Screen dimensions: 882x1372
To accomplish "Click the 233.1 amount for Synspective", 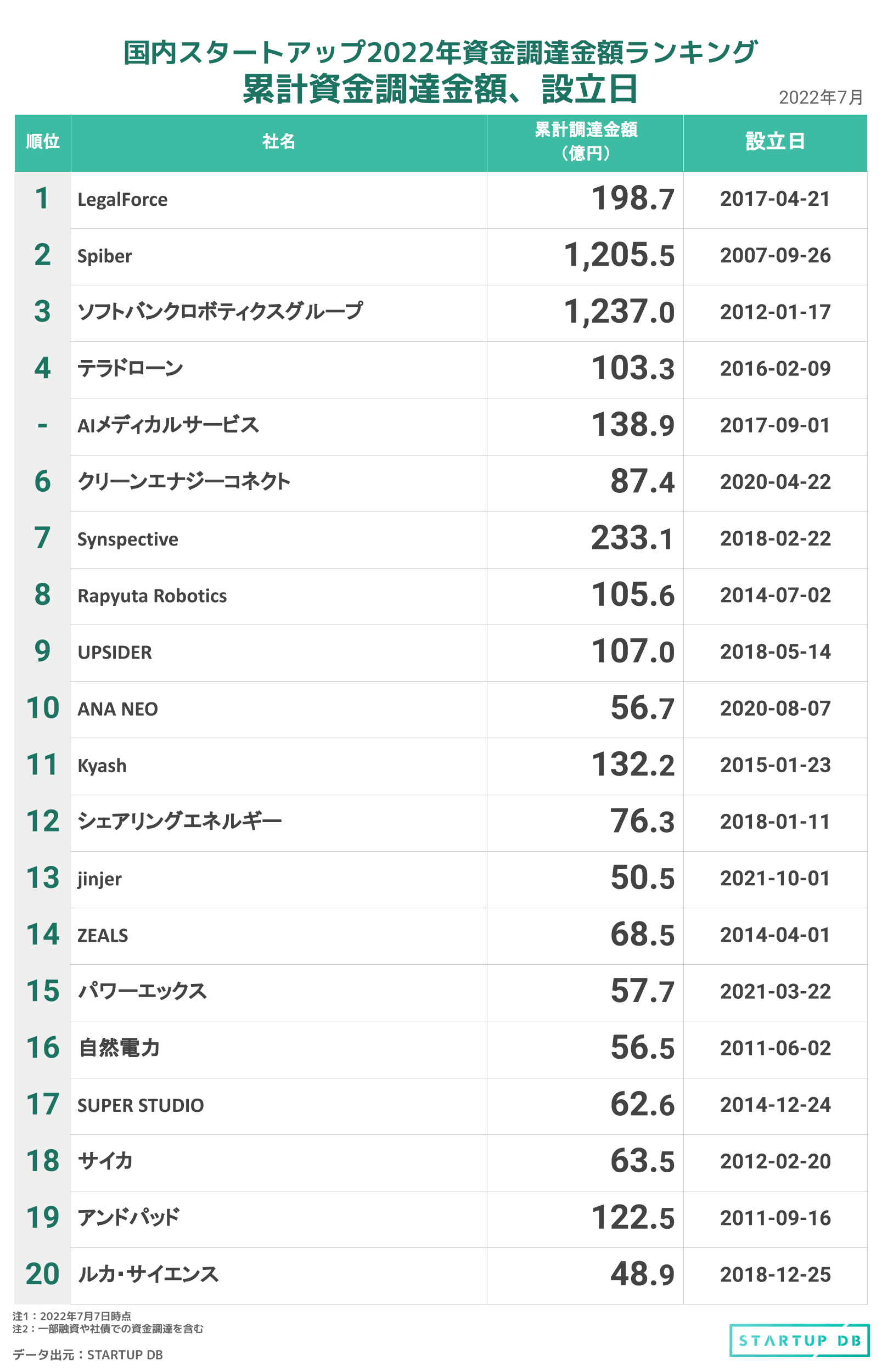I will pos(633,538).
